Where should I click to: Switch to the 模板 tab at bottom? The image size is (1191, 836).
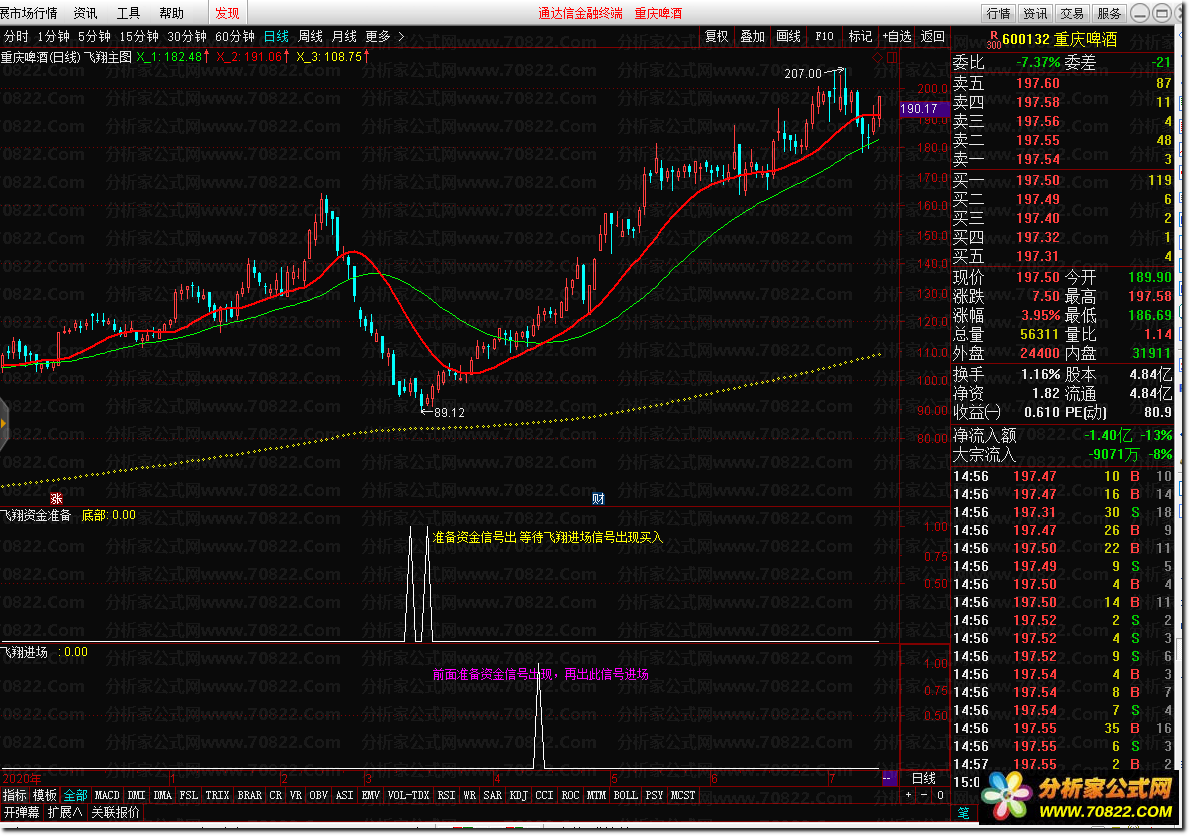coord(45,795)
